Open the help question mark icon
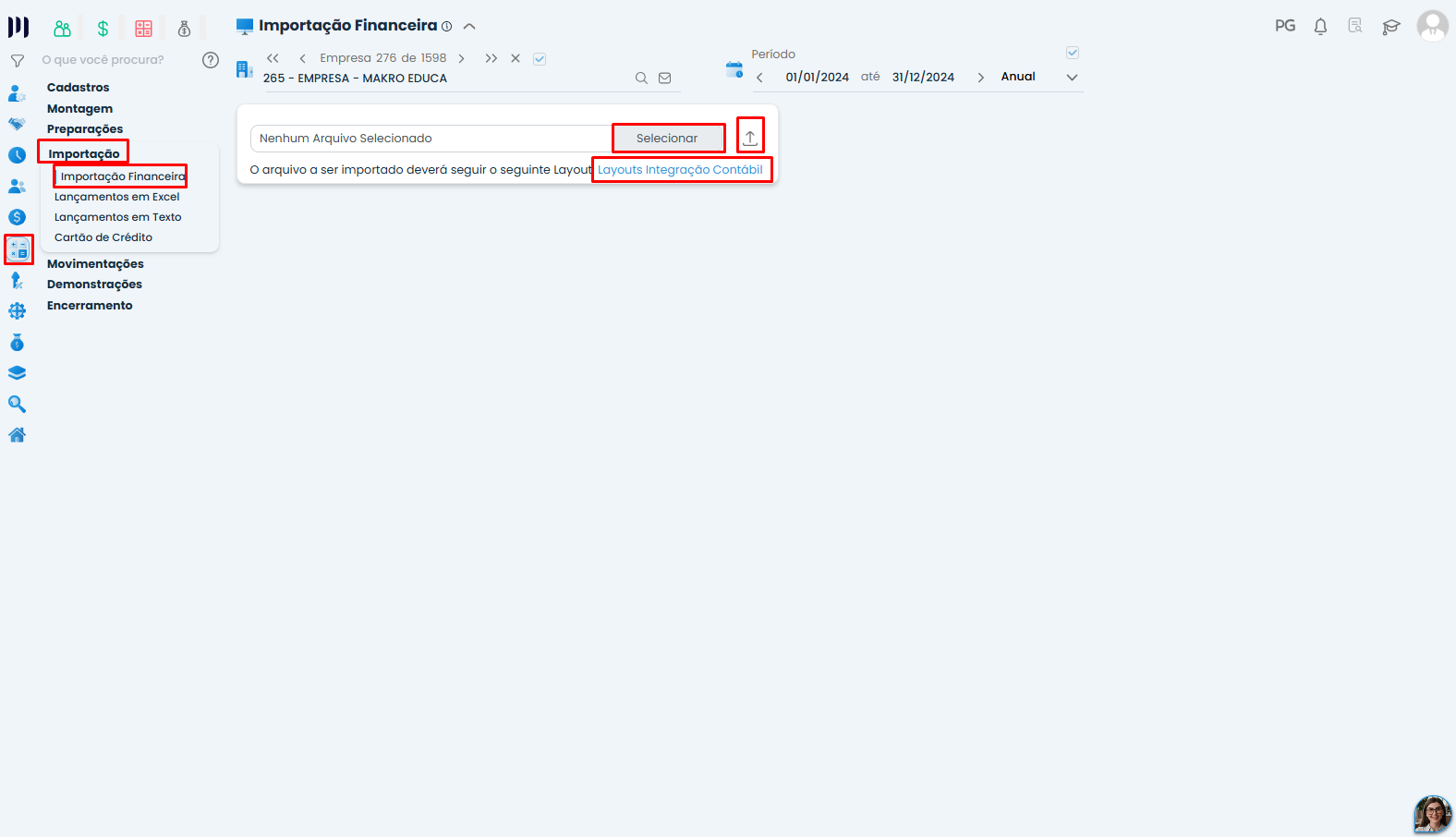 [211, 60]
